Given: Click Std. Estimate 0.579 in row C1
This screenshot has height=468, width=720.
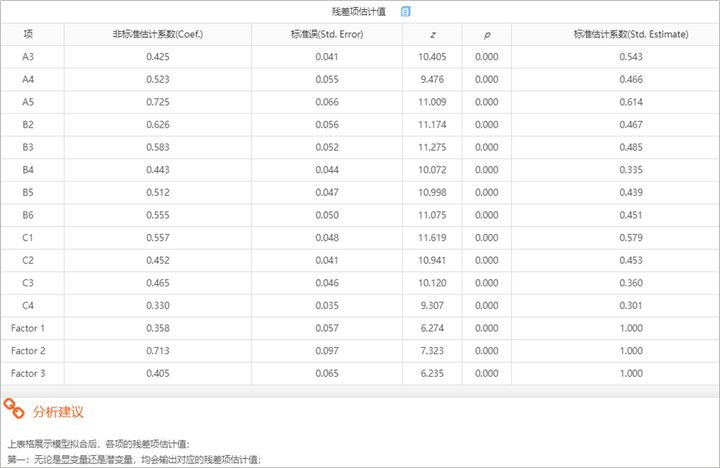Looking at the screenshot, I should (x=631, y=237).
